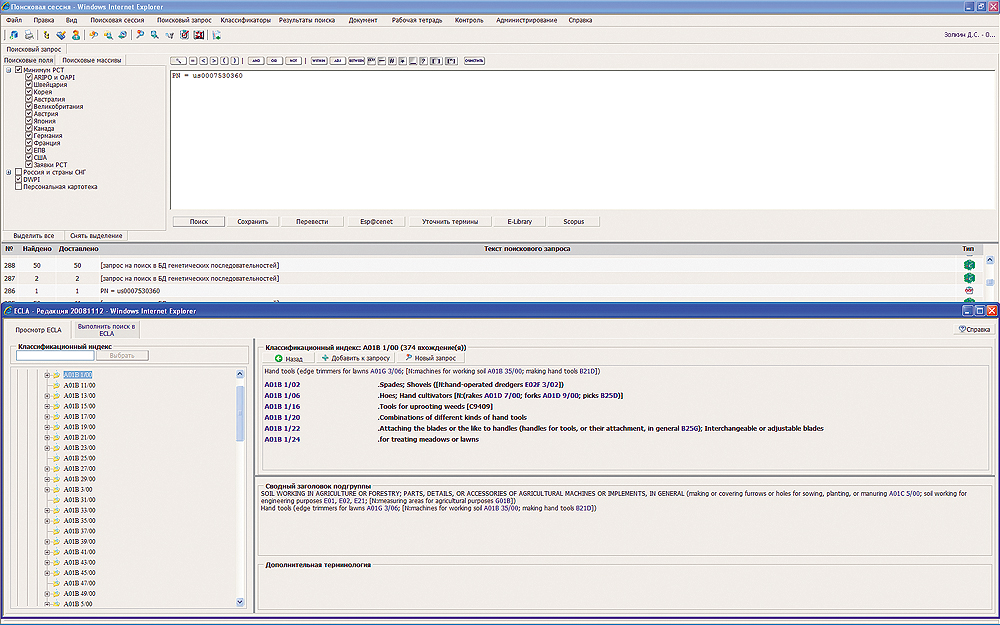Expand the A01B 13/00 tree folder
Image resolution: width=1000 pixels, height=625 pixels.
(x=47, y=395)
